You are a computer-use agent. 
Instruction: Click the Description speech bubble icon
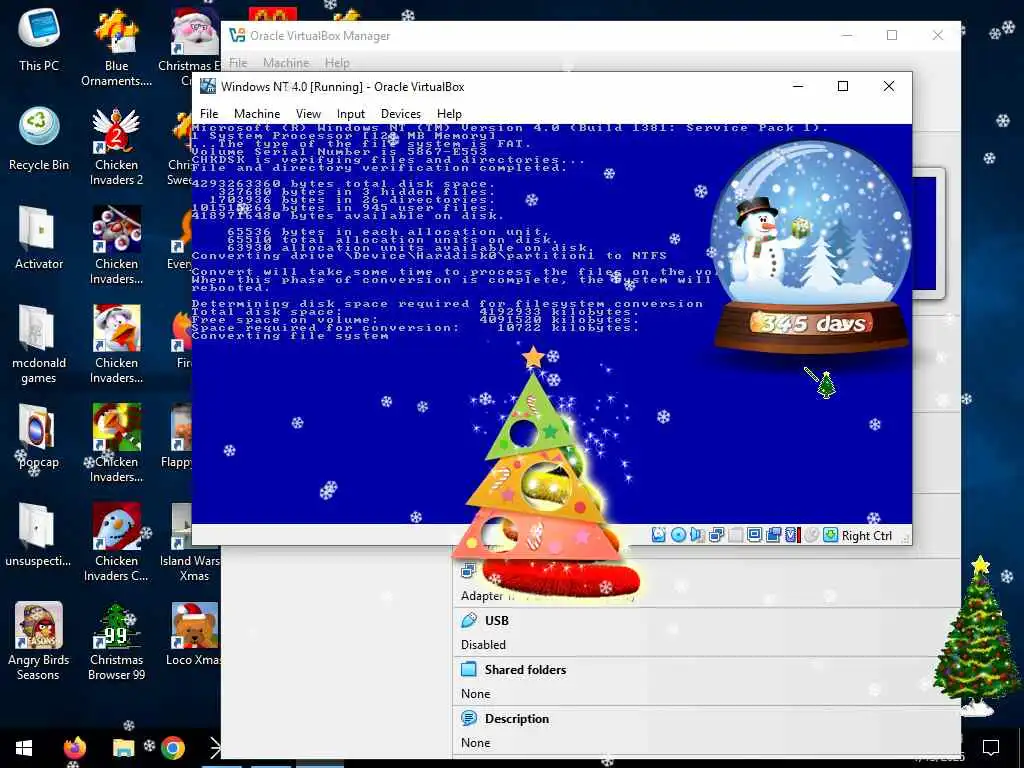[x=469, y=718]
